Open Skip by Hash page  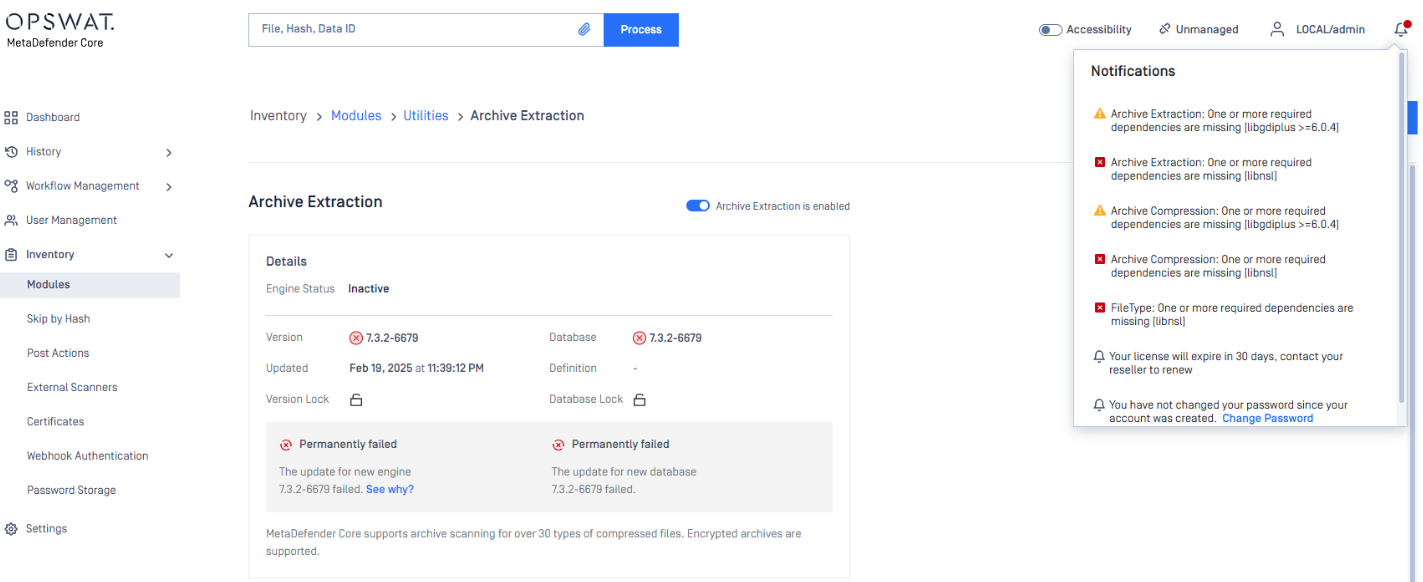coord(58,319)
